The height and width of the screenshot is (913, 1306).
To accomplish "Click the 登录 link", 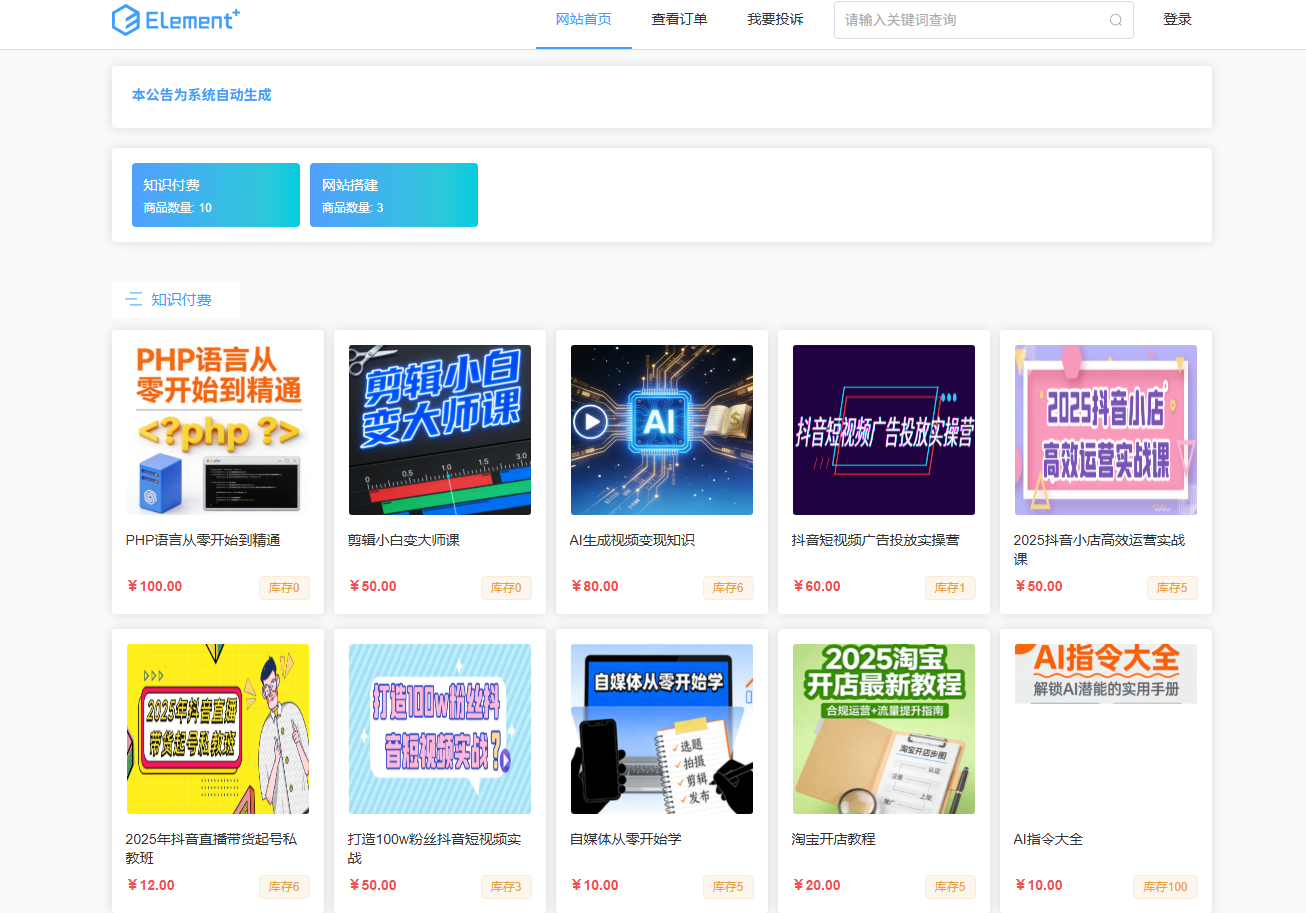I will [x=1177, y=20].
